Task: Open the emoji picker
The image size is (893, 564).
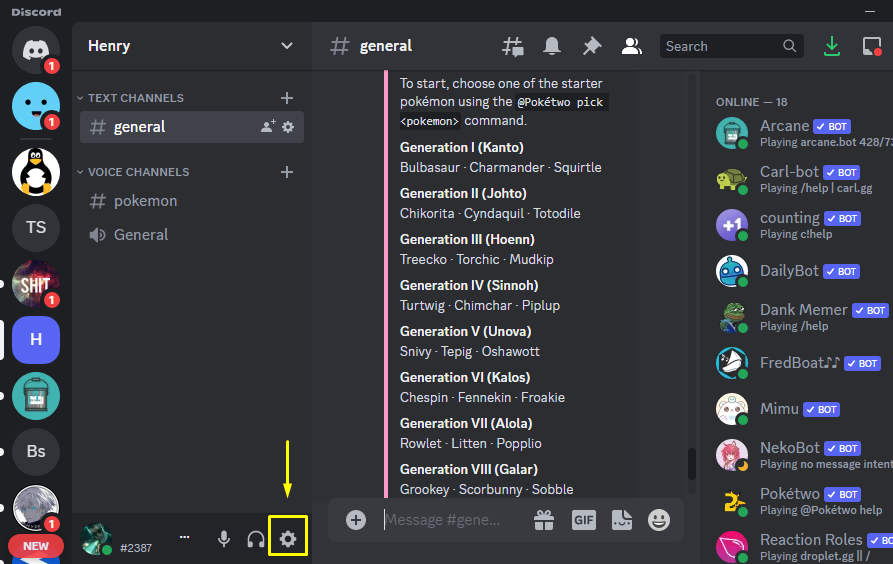Action: (x=659, y=520)
